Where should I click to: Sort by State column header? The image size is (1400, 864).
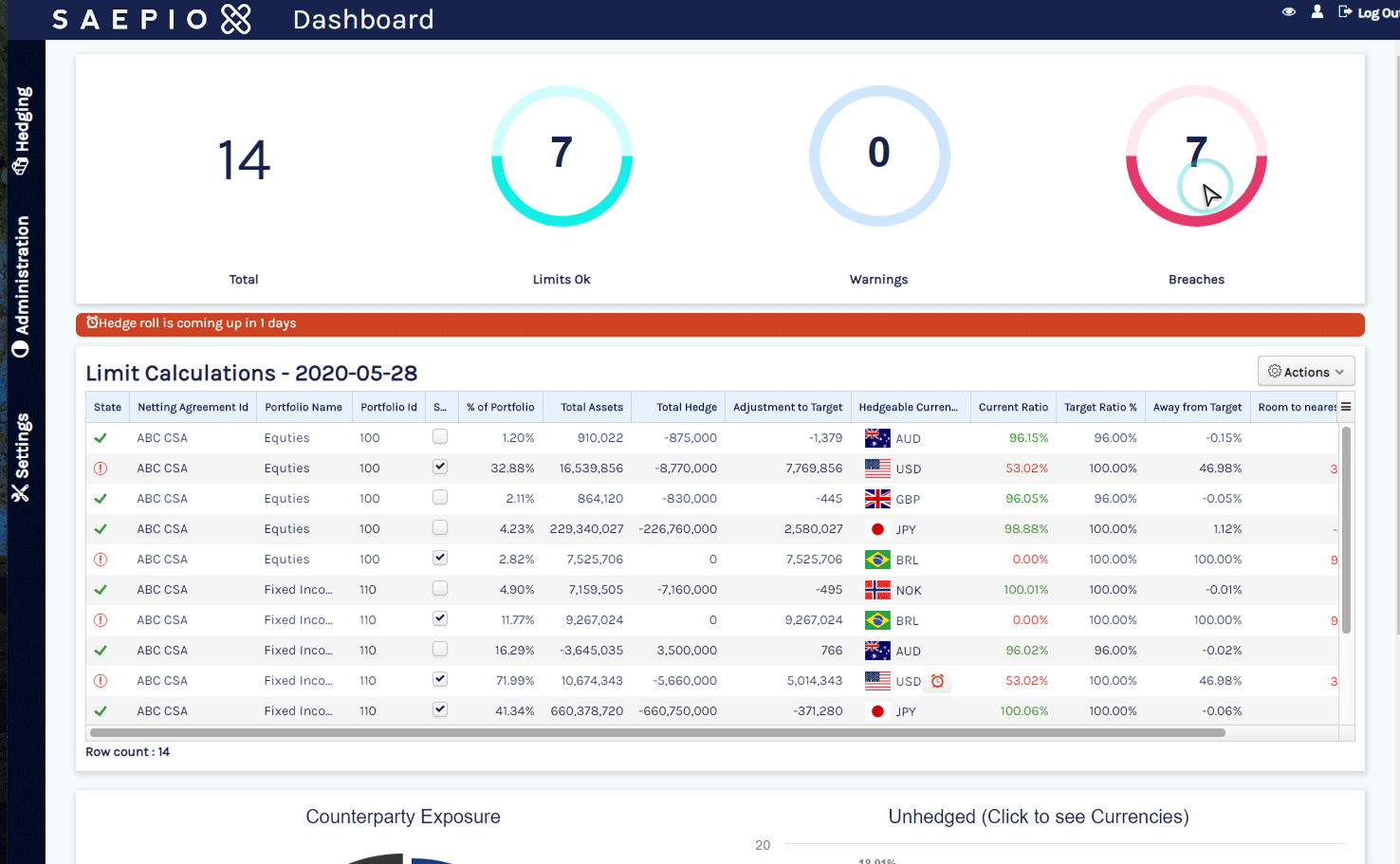(x=107, y=407)
